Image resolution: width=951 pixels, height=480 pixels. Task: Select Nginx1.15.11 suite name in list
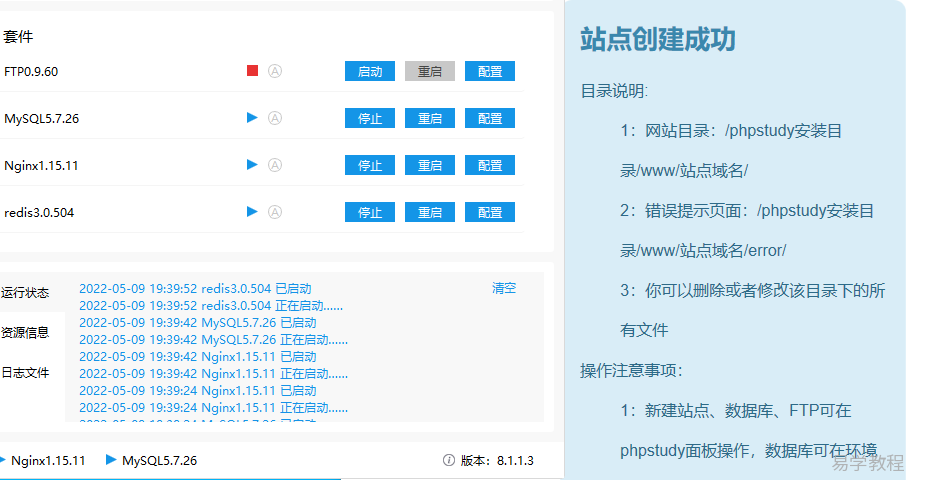[x=41, y=166]
